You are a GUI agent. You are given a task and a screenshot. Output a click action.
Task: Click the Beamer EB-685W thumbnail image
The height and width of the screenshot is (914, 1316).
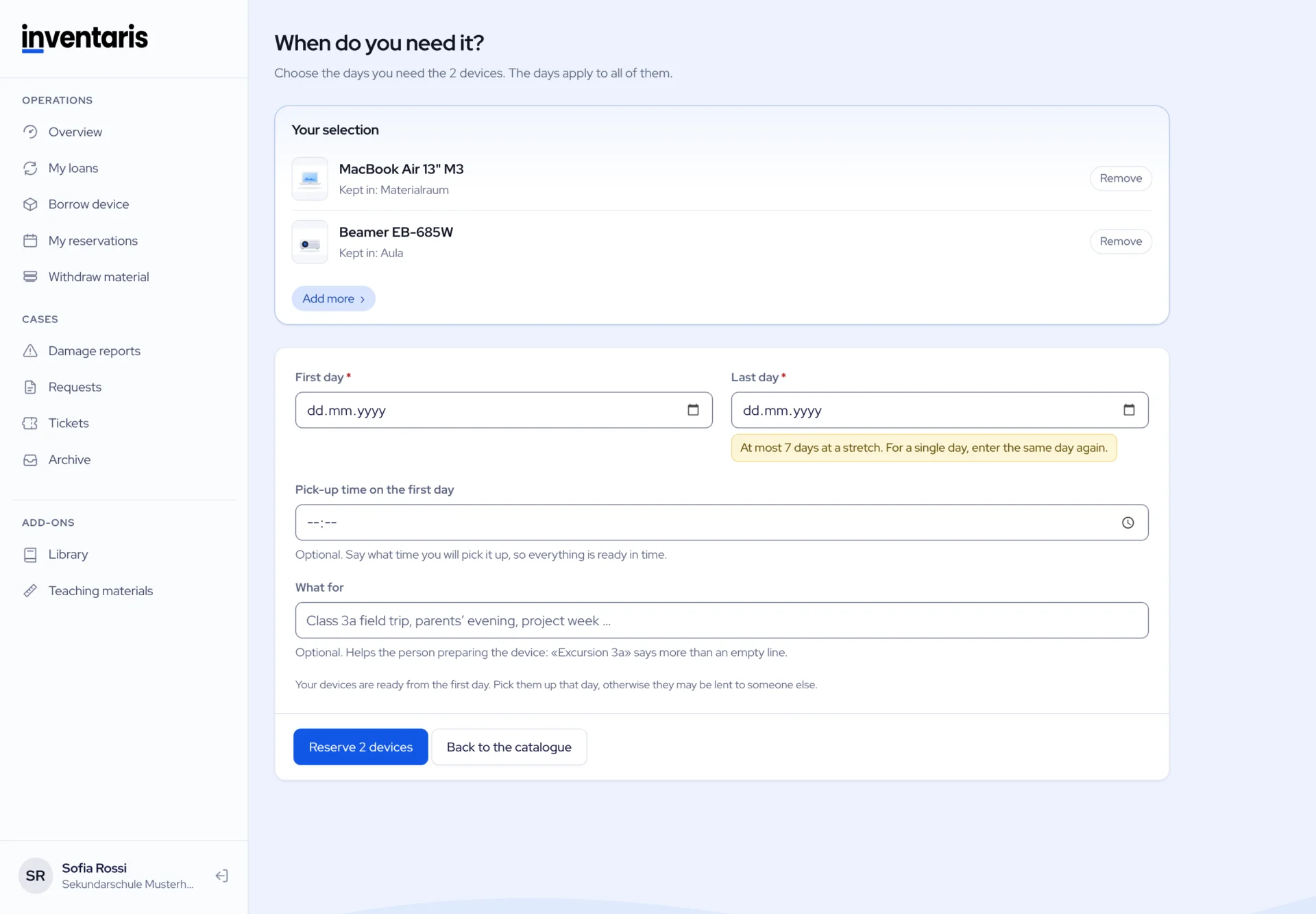pos(310,242)
